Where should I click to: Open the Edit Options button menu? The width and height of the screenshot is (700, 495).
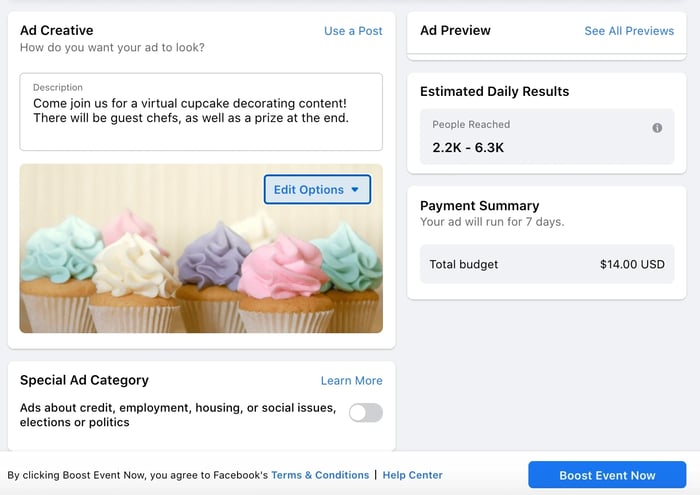tap(317, 190)
